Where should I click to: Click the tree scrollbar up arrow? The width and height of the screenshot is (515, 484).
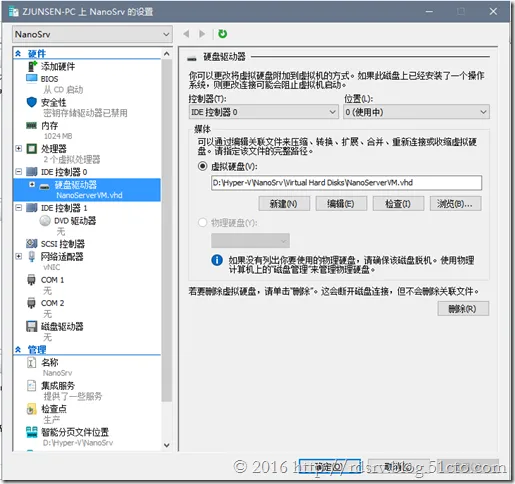167,54
